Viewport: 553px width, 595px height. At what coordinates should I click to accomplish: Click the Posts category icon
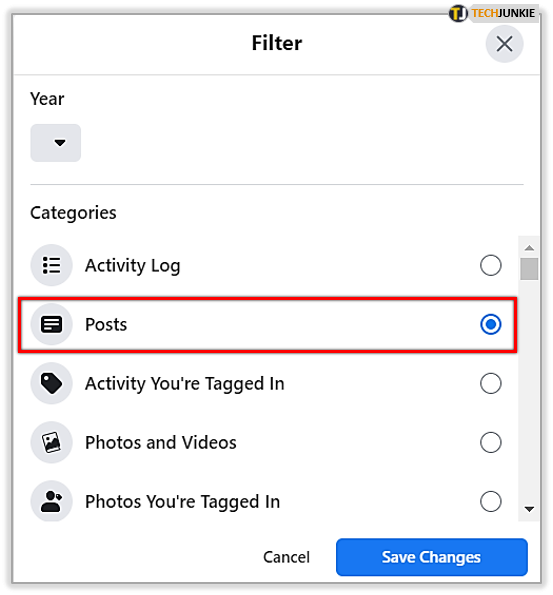[x=52, y=324]
